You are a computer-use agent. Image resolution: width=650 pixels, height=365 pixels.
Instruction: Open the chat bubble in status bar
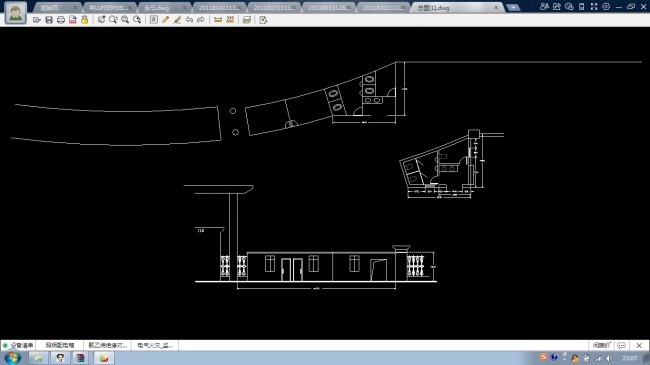(621, 345)
